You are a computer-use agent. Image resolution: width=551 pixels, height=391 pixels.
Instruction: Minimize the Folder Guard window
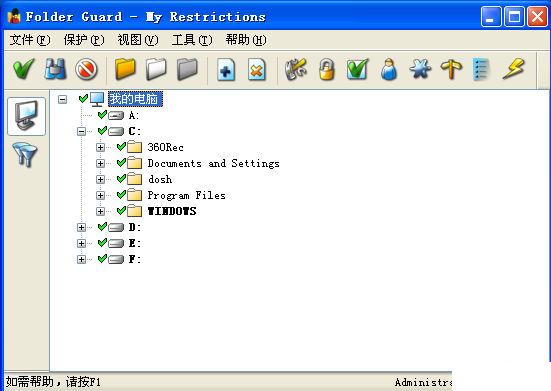pyautogui.click(x=491, y=17)
